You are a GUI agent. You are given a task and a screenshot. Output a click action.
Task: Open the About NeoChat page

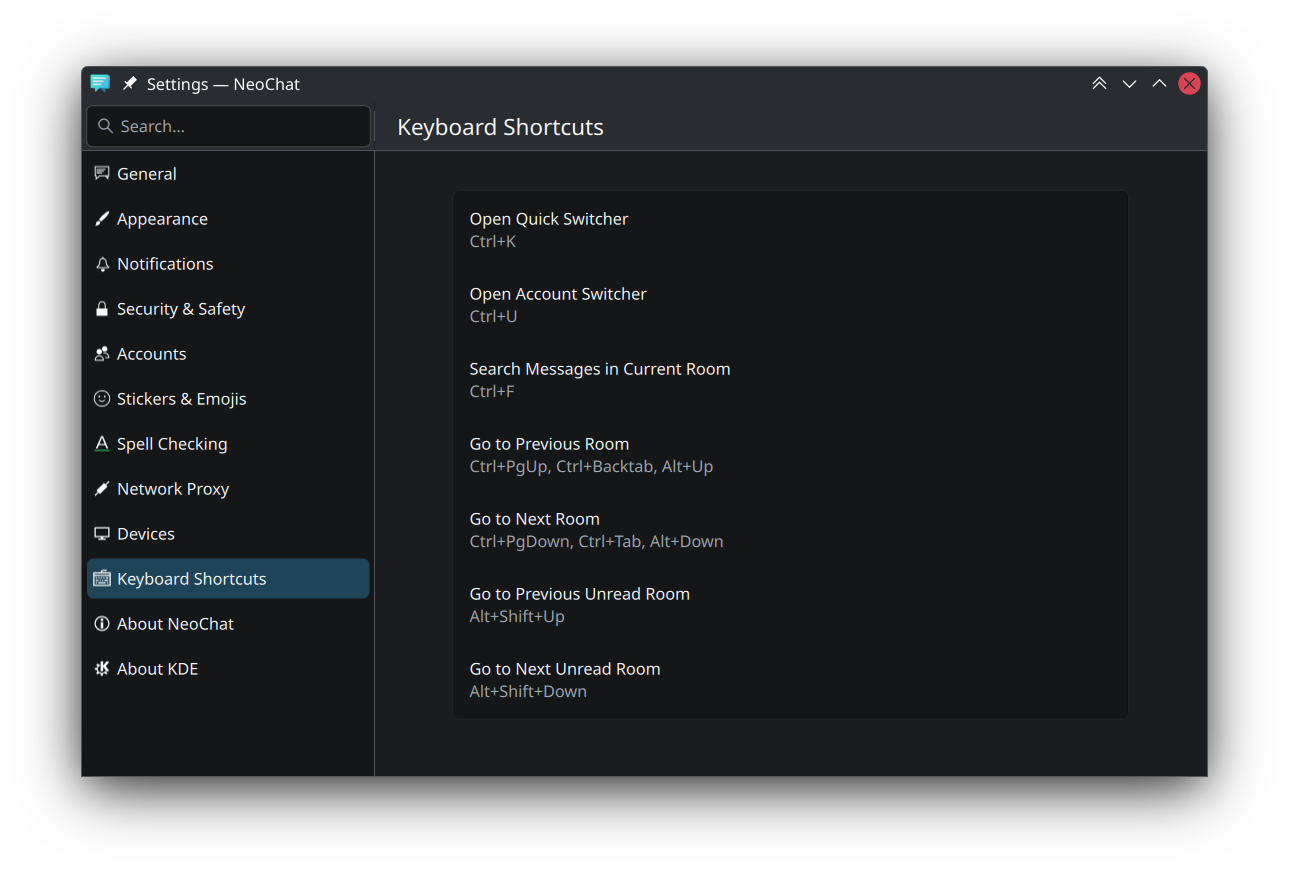coord(175,624)
